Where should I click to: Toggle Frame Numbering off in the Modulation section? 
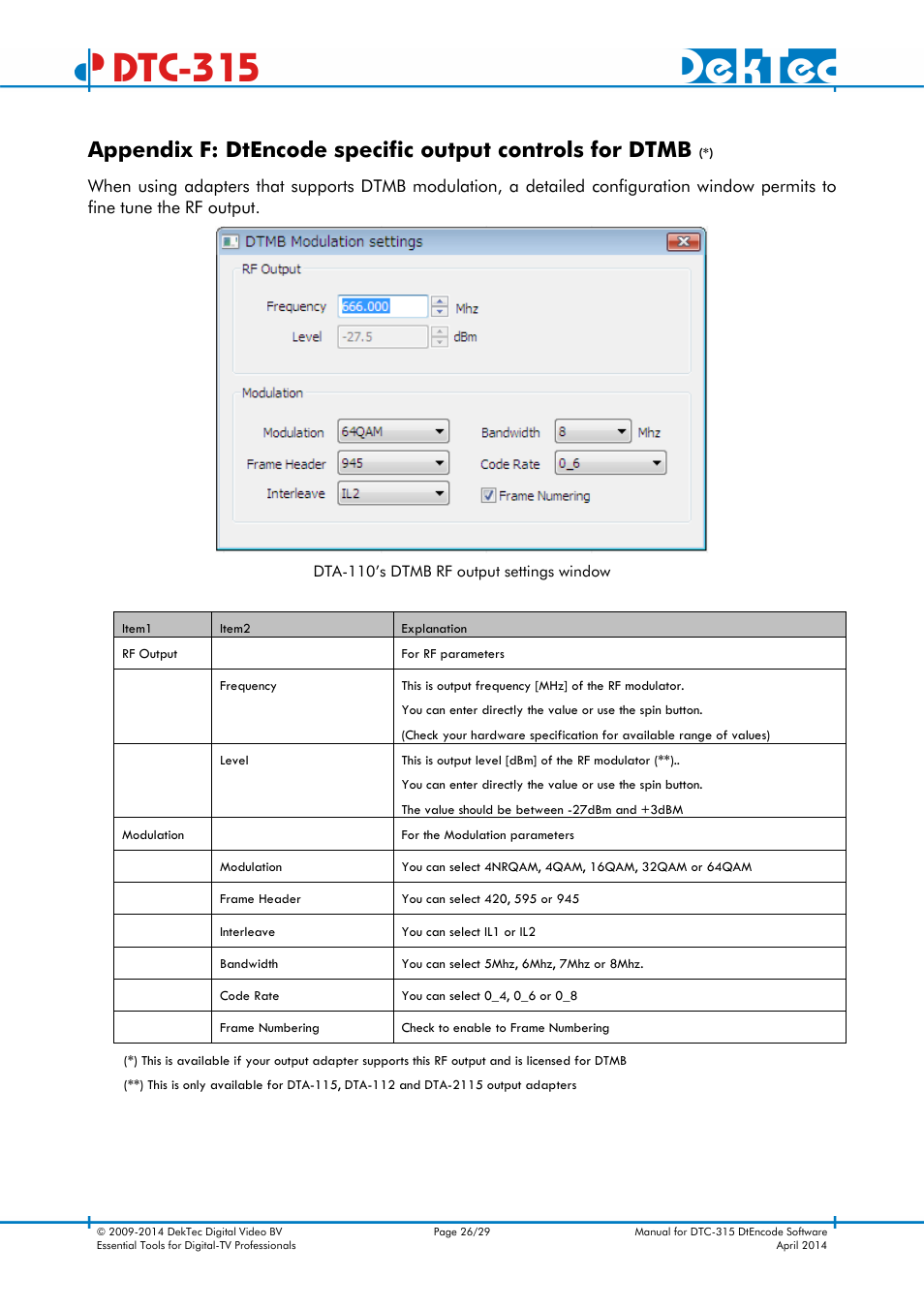[x=488, y=495]
